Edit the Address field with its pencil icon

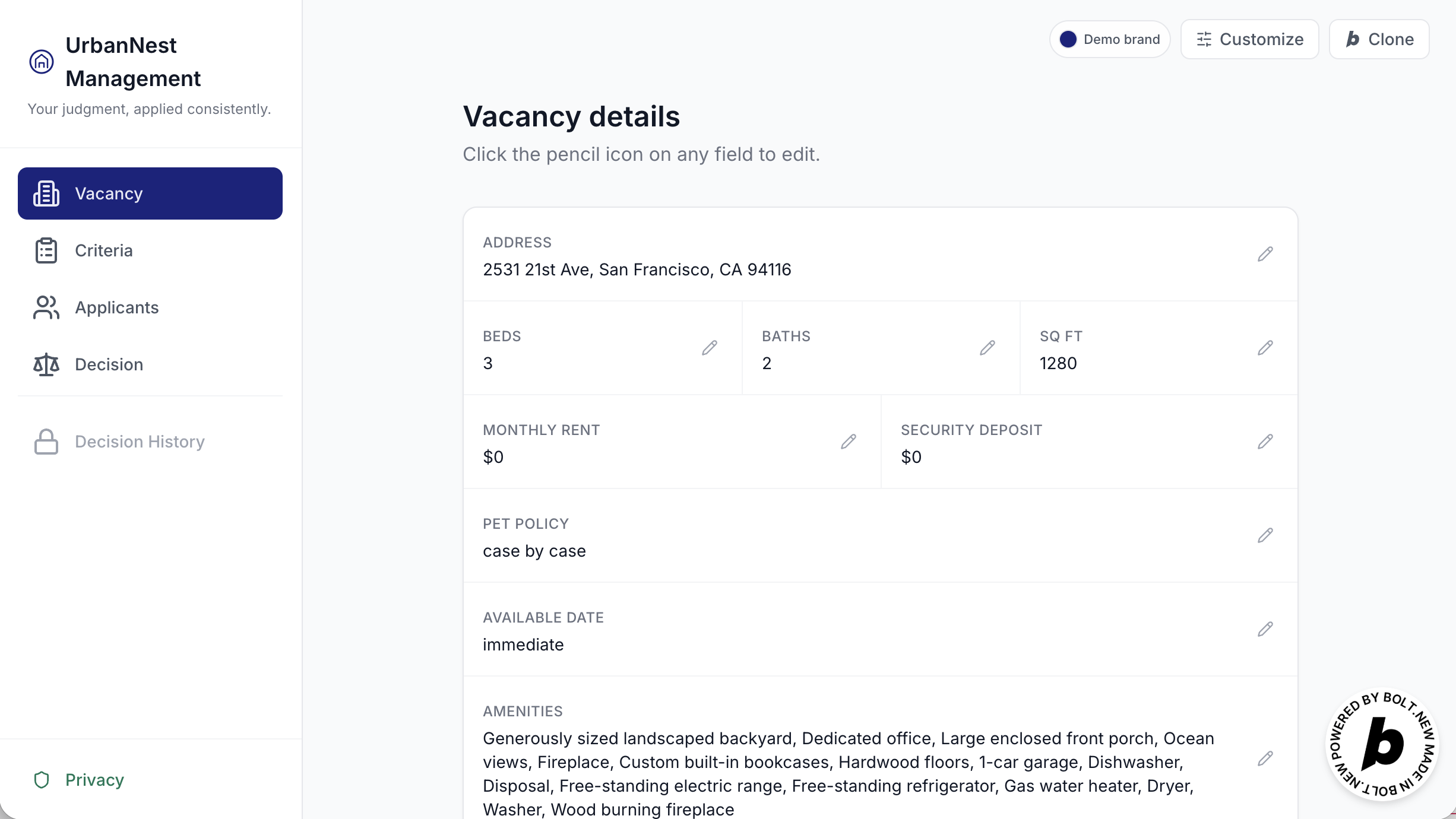click(1265, 254)
